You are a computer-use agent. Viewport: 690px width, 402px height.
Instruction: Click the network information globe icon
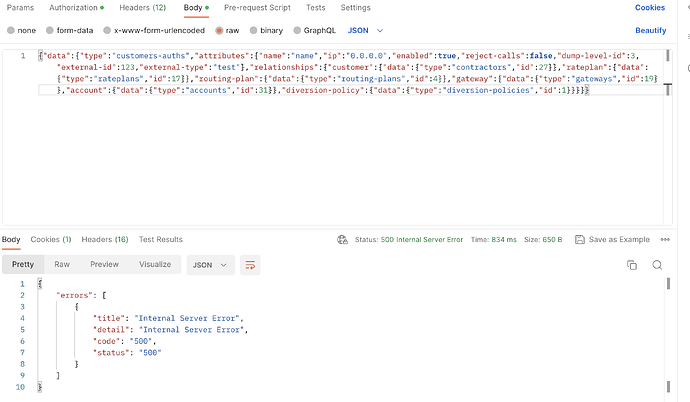pyautogui.click(x=342, y=240)
